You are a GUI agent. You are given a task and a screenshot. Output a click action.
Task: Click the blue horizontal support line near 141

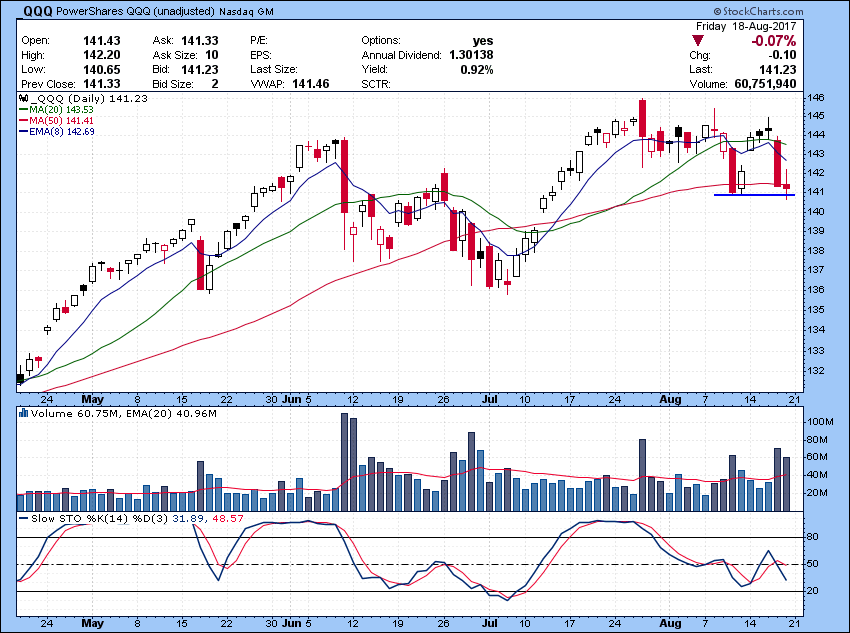tap(754, 195)
